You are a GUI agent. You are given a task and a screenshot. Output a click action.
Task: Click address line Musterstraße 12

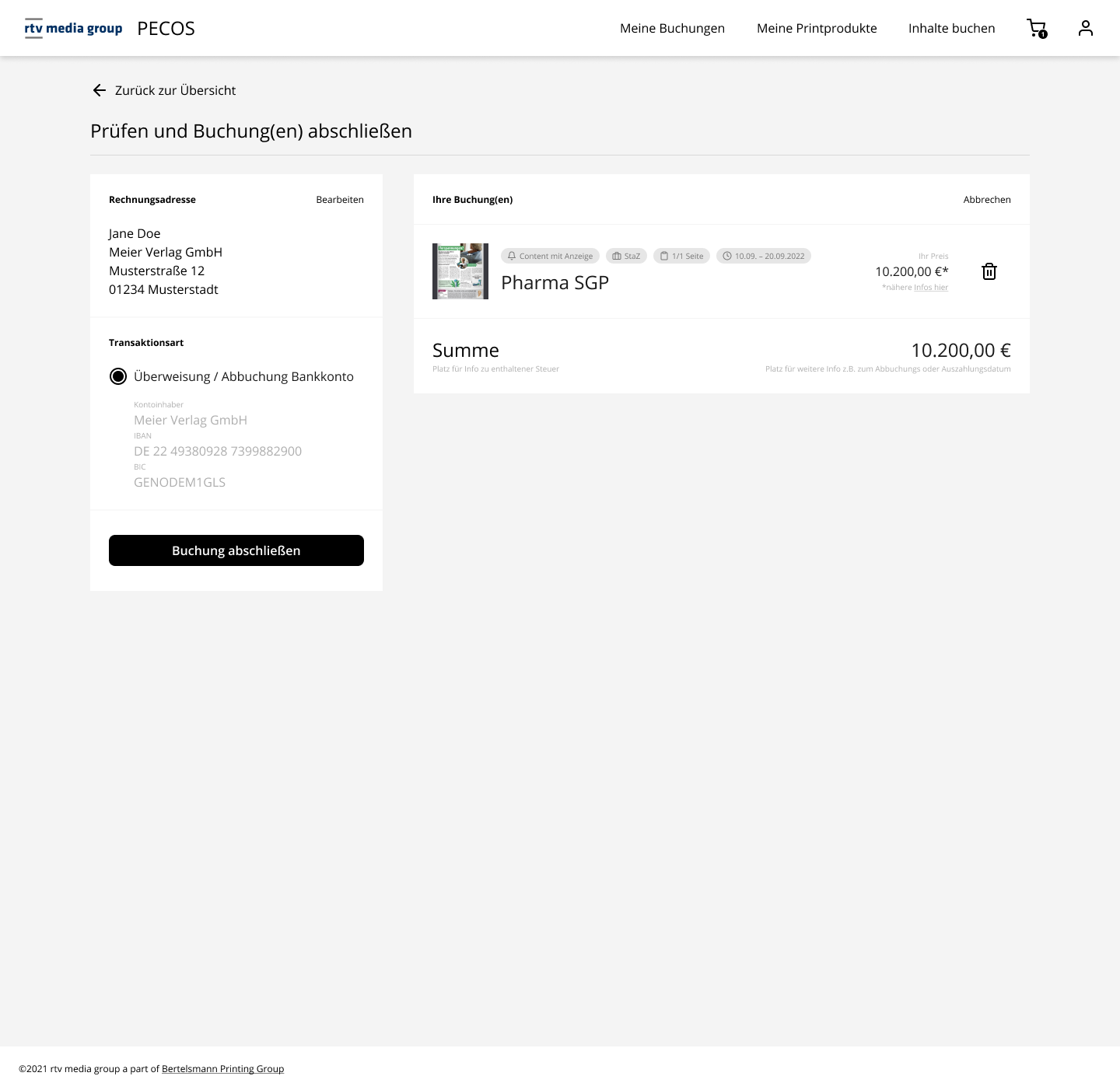click(x=156, y=271)
